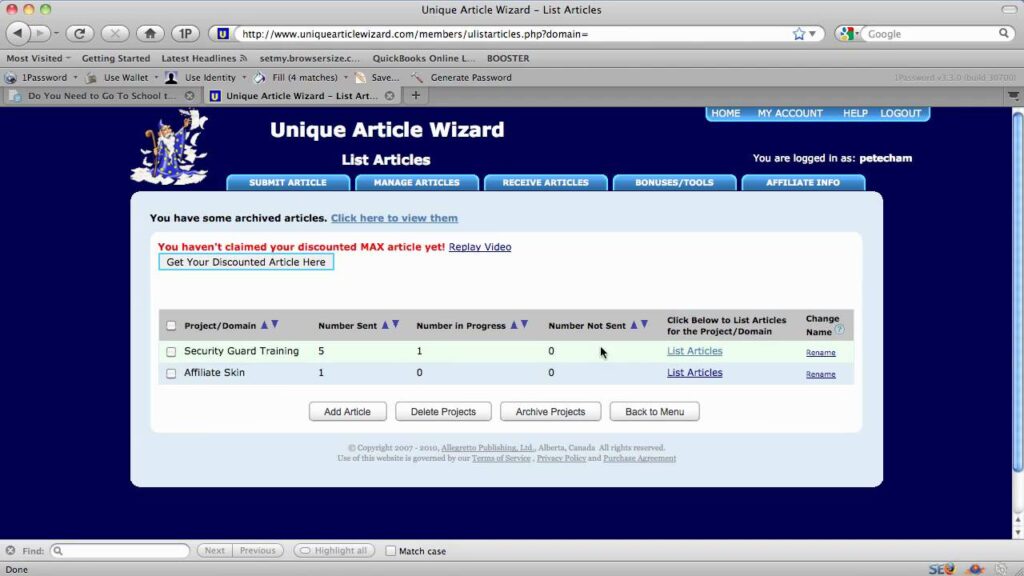
Task: Open the HELP menu item
Action: (x=855, y=113)
